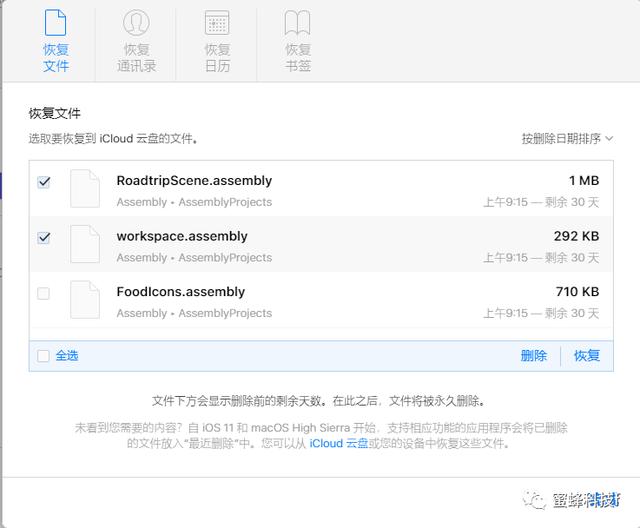The image size is (640, 528).
Task: Click the 710 KB size value
Action: coord(577,291)
